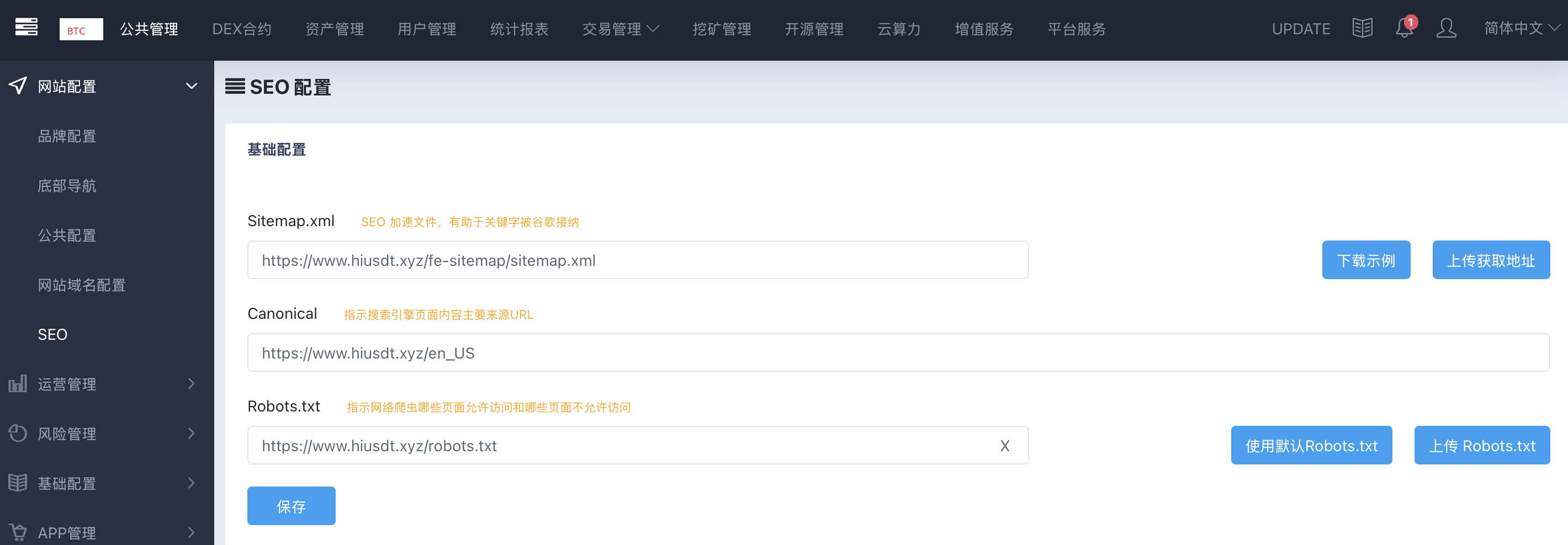Viewport: 1568px width, 545px height.
Task: Click the 网站配置 paper-plane icon
Action: tap(18, 86)
